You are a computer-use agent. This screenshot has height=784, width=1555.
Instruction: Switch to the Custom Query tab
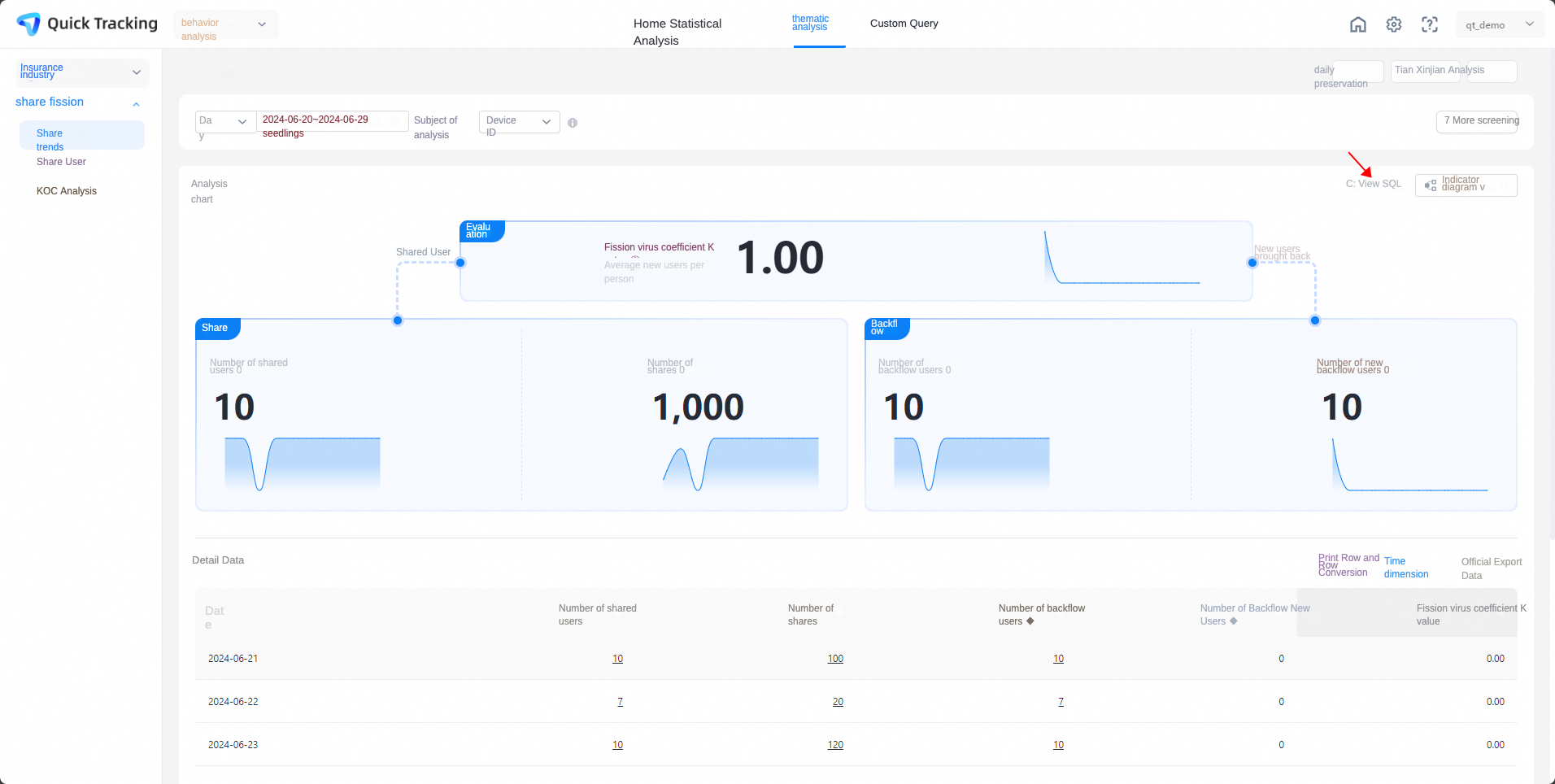click(x=904, y=24)
